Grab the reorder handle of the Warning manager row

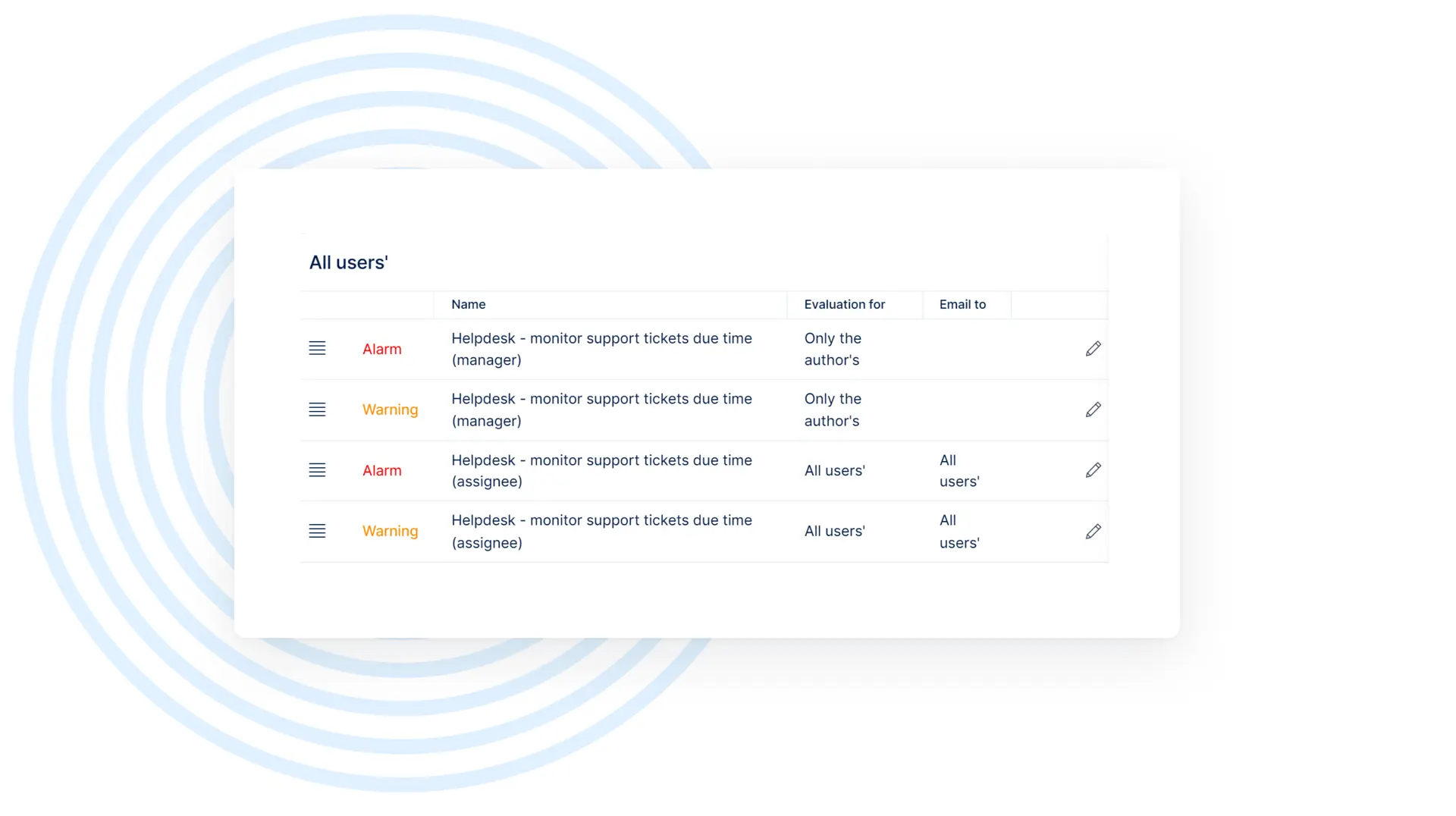point(317,410)
